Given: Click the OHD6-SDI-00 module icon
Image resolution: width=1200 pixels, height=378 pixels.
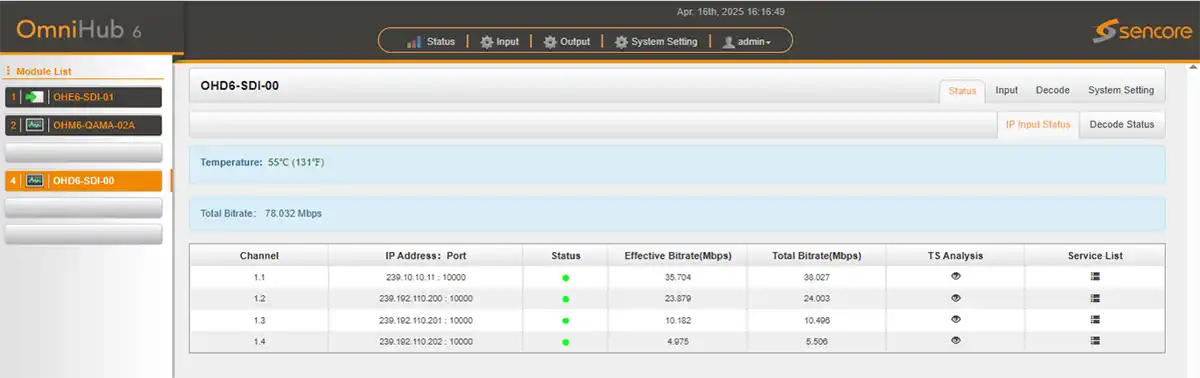Looking at the screenshot, I should coord(35,181).
